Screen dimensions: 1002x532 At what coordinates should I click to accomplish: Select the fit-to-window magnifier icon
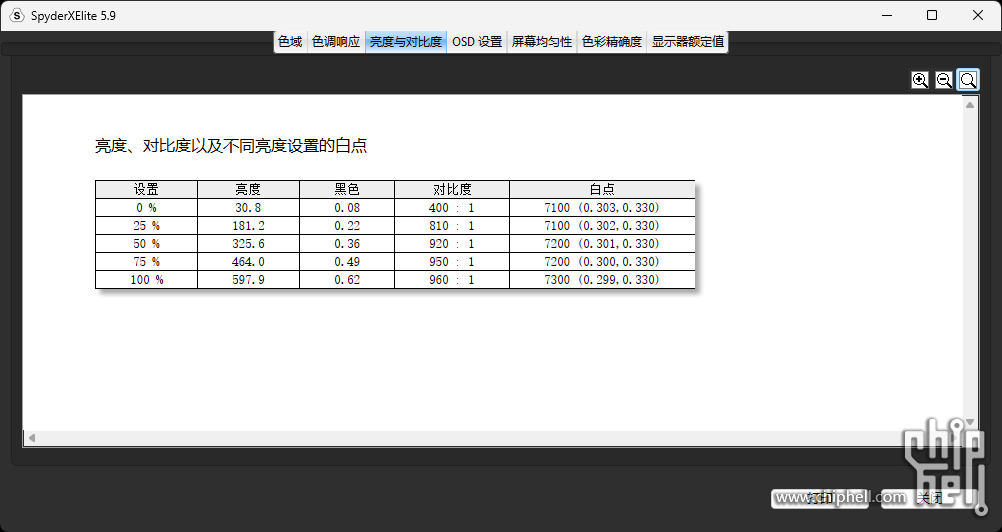[x=968, y=80]
